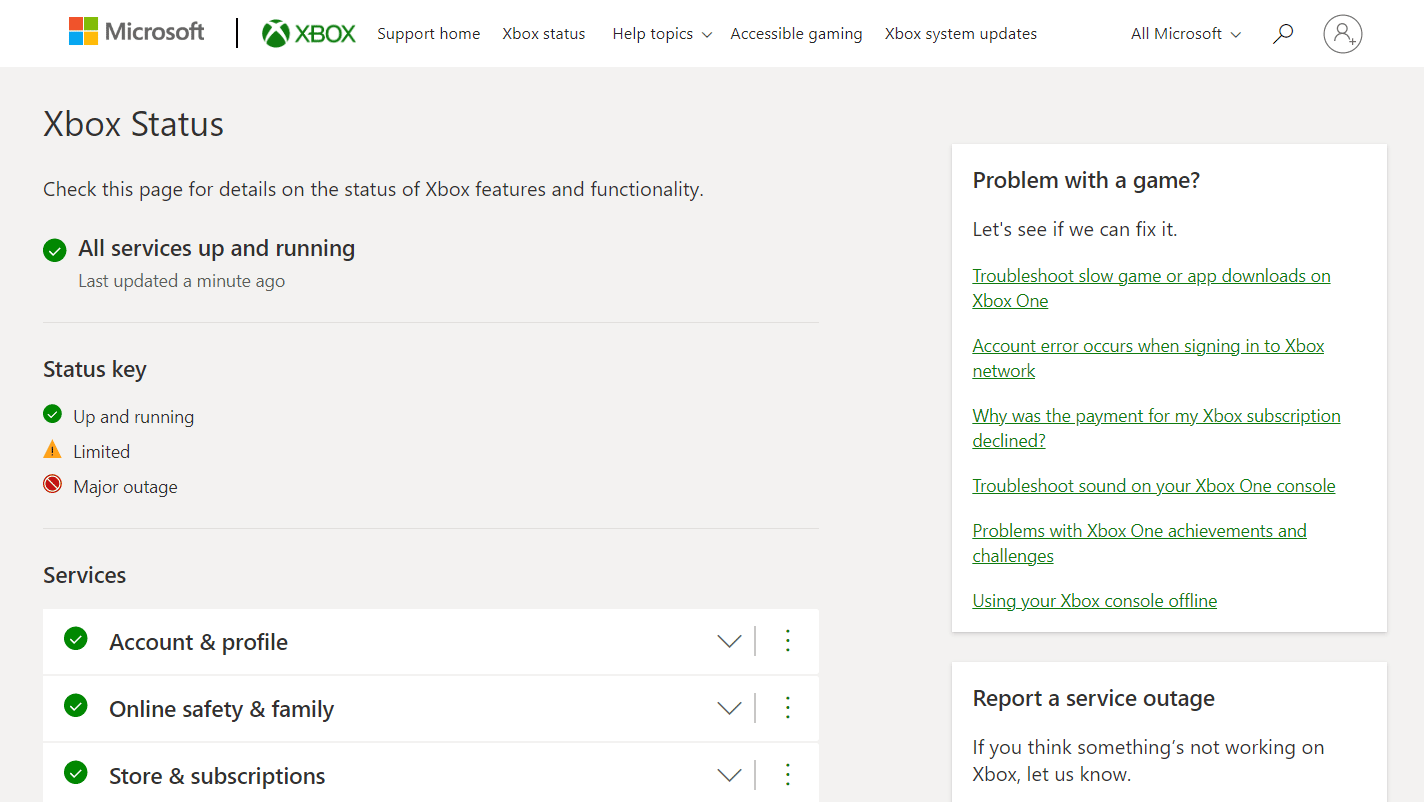This screenshot has height=802, width=1424.
Task: Click green check beside All services up and running
Action: coord(55,250)
